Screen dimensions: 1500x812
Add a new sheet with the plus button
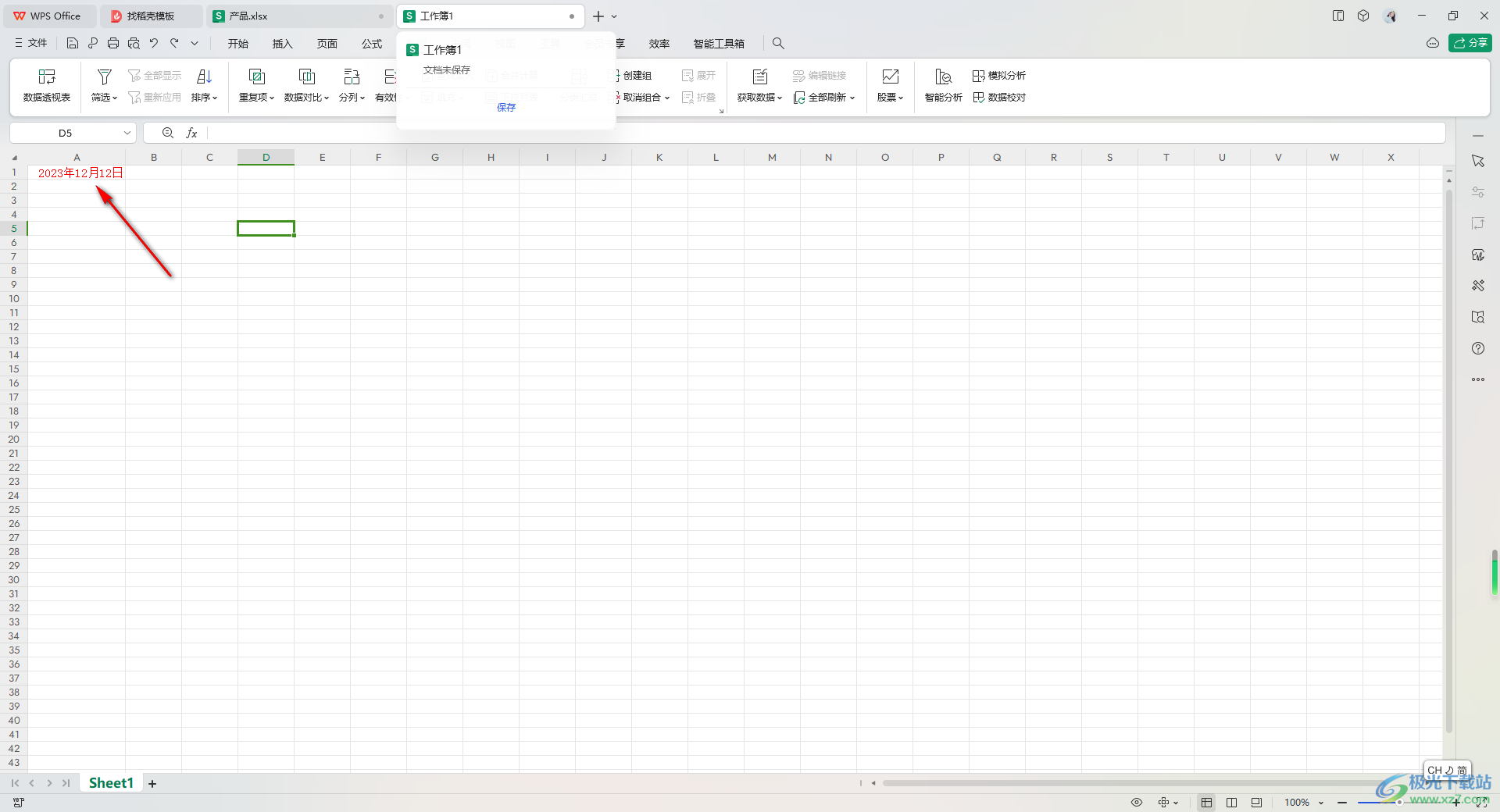pyautogui.click(x=152, y=784)
